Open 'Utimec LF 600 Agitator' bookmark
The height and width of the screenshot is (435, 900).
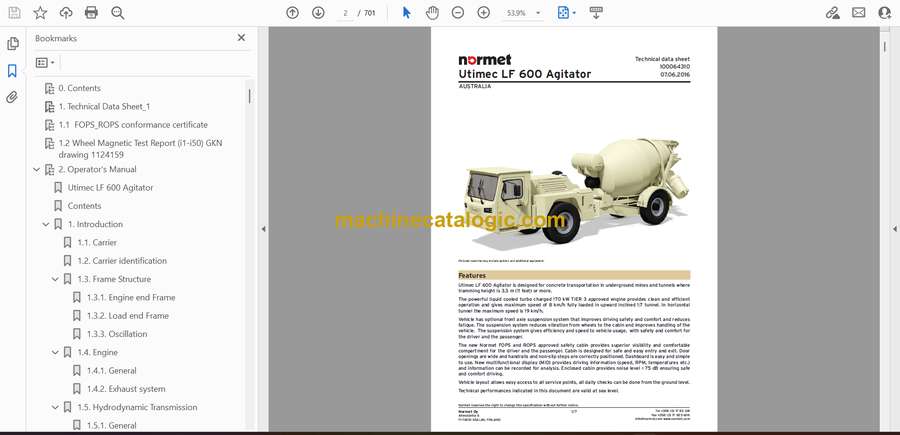(x=110, y=188)
